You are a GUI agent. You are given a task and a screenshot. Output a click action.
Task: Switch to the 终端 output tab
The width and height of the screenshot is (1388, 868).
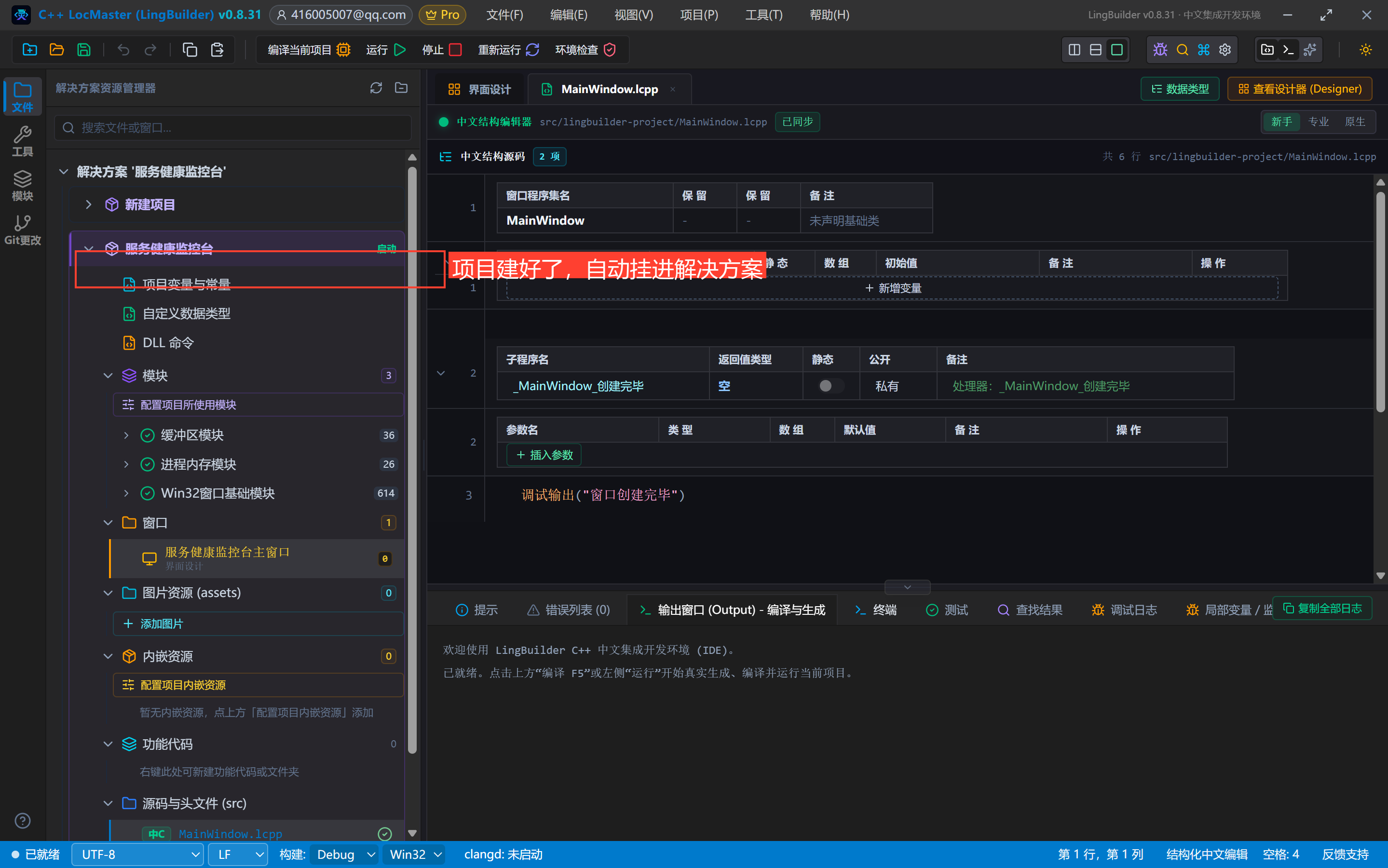click(x=875, y=610)
